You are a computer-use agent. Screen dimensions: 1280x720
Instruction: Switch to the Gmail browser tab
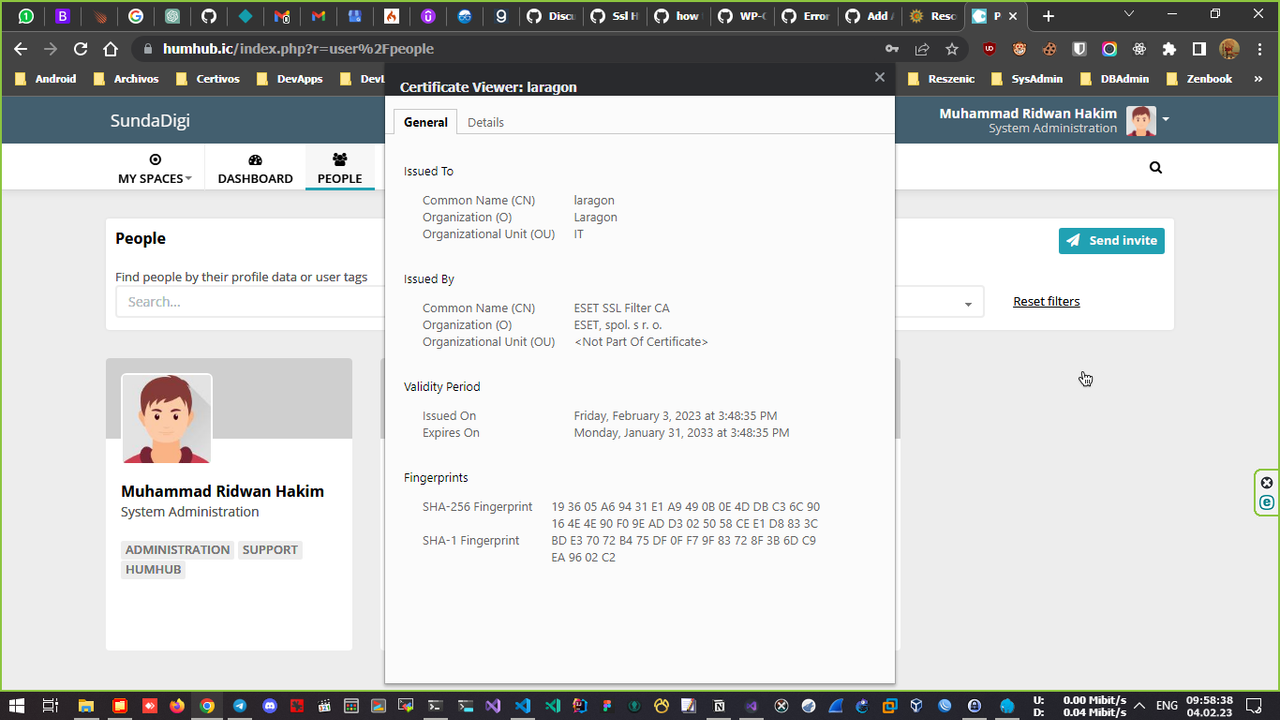click(318, 16)
